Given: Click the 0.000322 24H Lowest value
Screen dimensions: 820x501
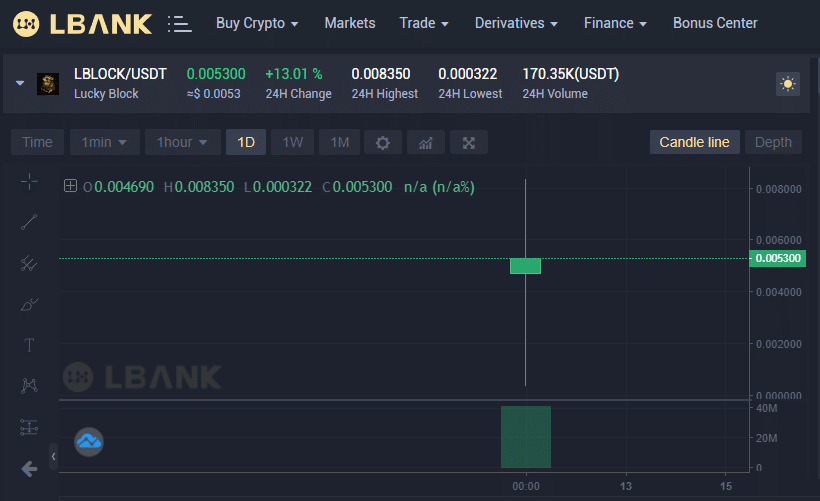Looking at the screenshot, I should pyautogui.click(x=468, y=74).
